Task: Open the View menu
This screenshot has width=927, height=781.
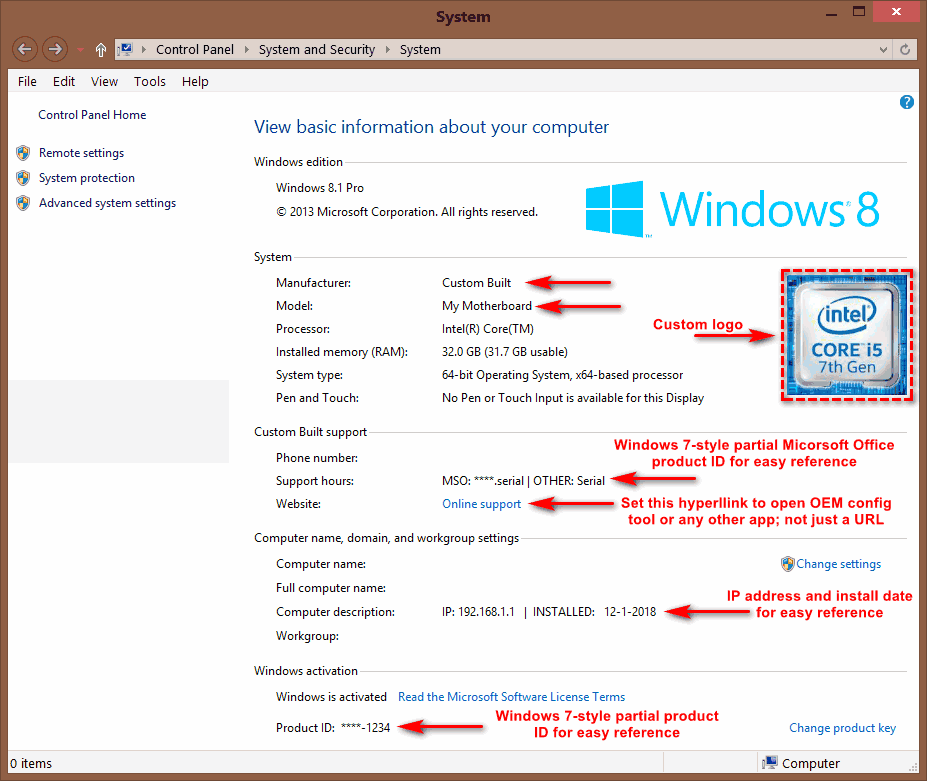Action: (x=104, y=81)
